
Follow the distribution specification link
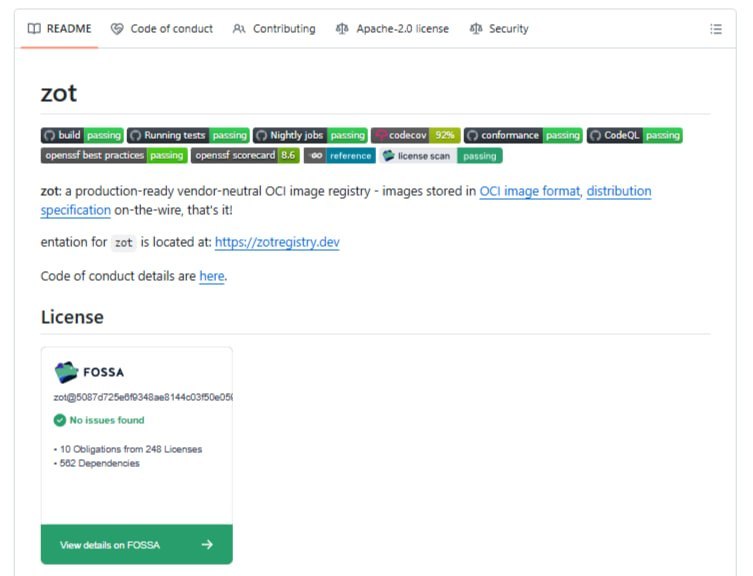[x=619, y=191]
